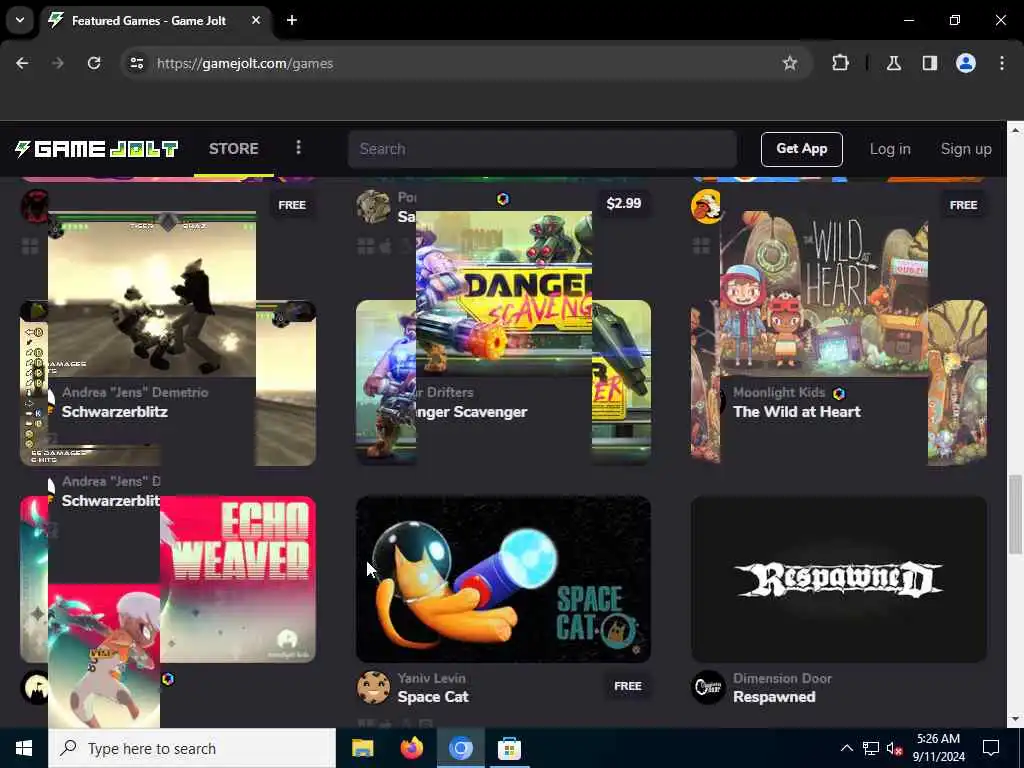Open Microsoft Store from the taskbar
Image resolution: width=1024 pixels, height=768 pixels.
(509, 748)
